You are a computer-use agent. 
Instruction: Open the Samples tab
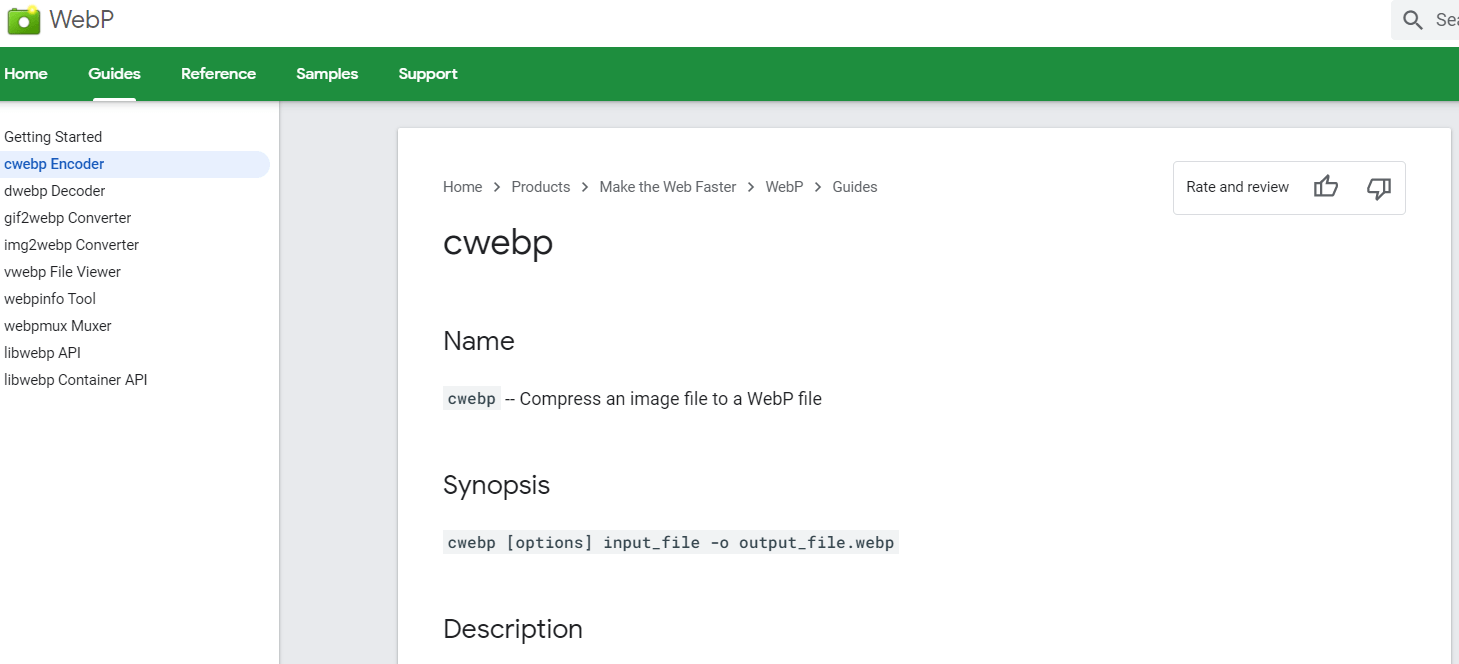coord(327,74)
